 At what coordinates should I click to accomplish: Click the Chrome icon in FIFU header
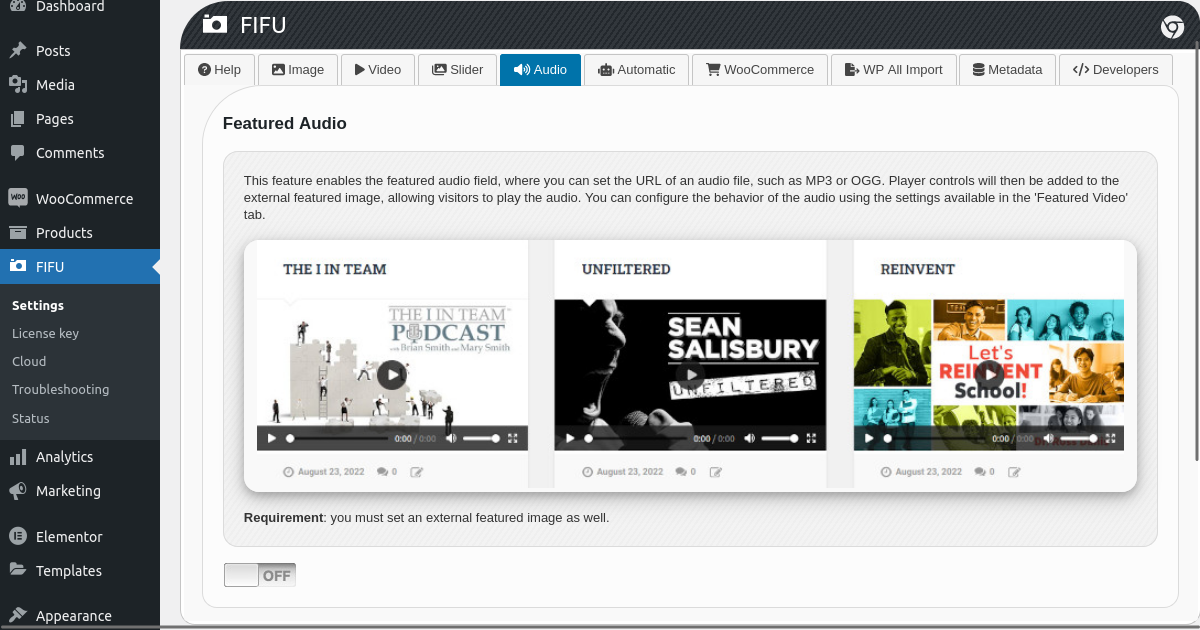(1173, 27)
